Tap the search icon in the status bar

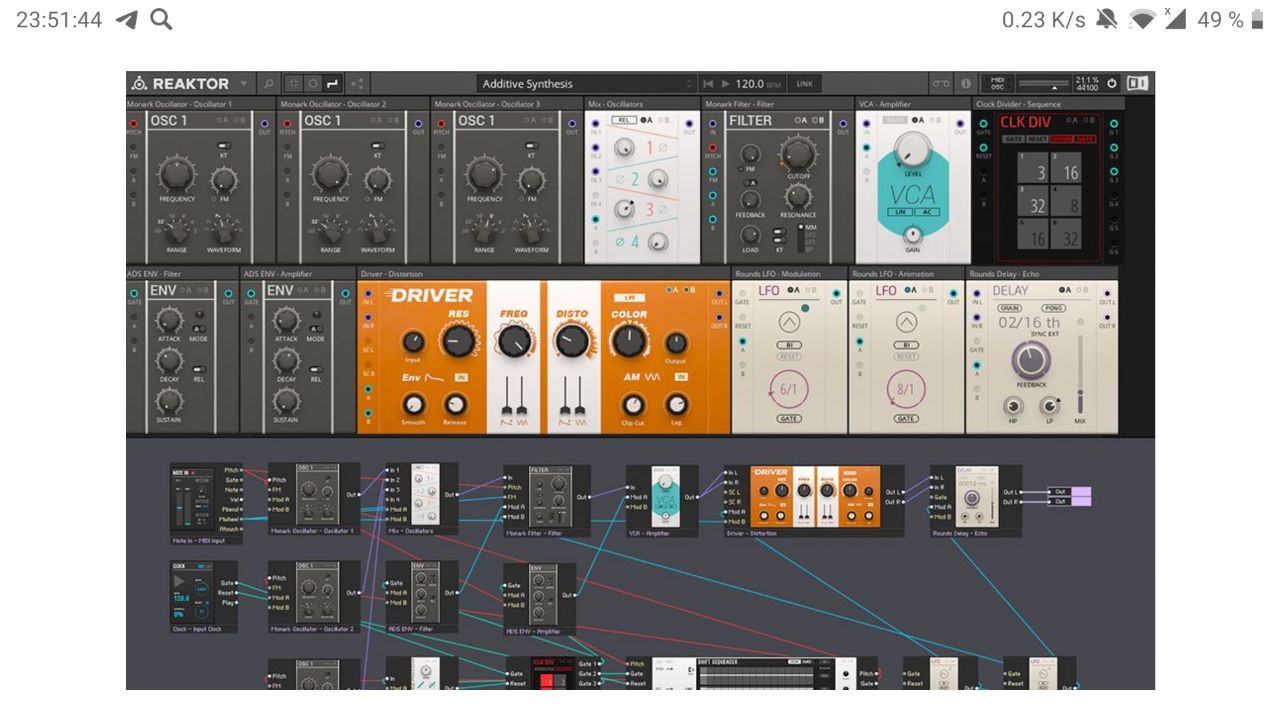point(161,19)
